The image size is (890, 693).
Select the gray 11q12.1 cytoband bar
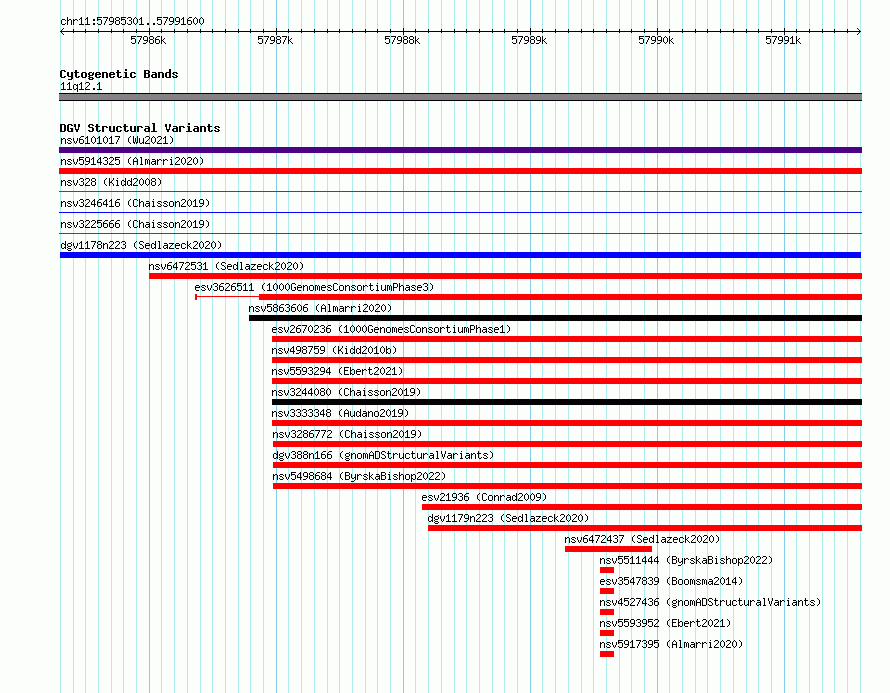460,97
